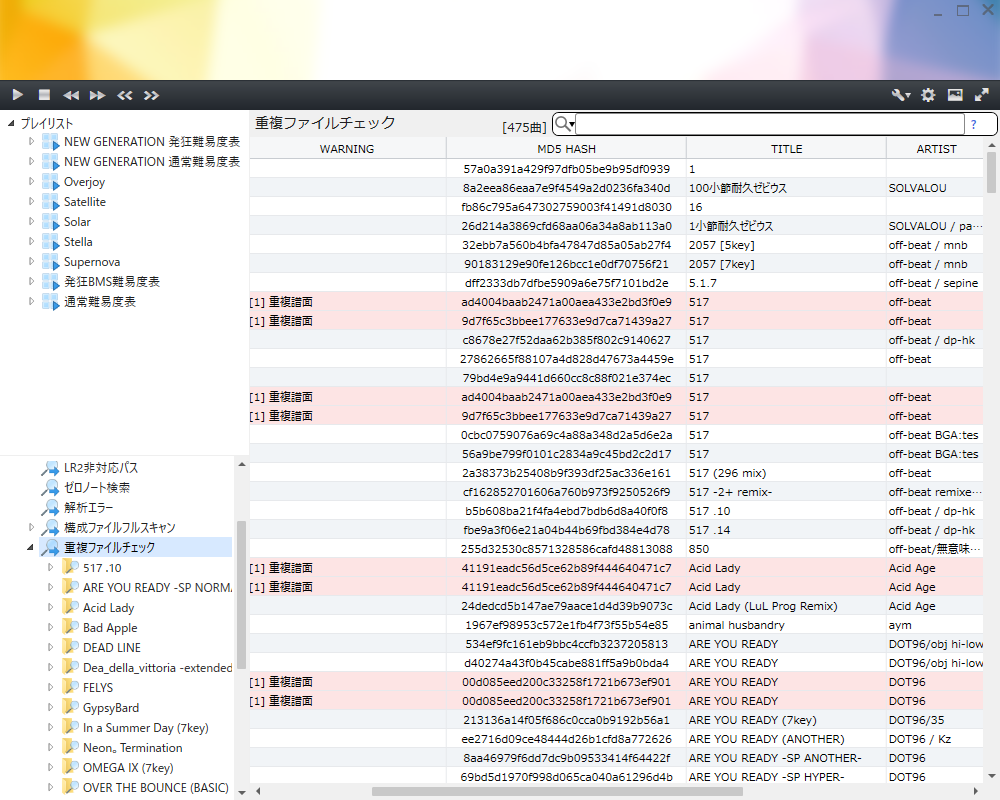
Task: Click the table's vertical scrollbar thumb
Action: 991,172
